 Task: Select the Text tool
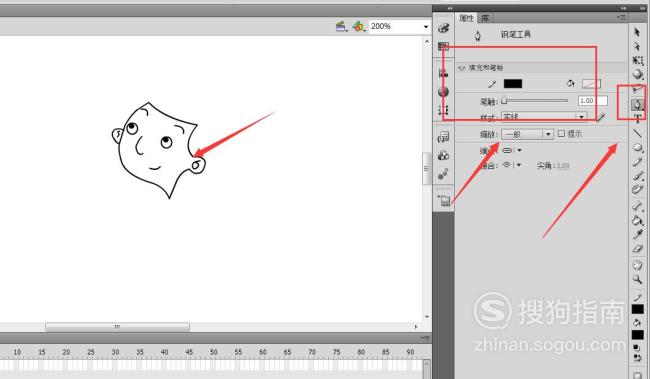638,119
